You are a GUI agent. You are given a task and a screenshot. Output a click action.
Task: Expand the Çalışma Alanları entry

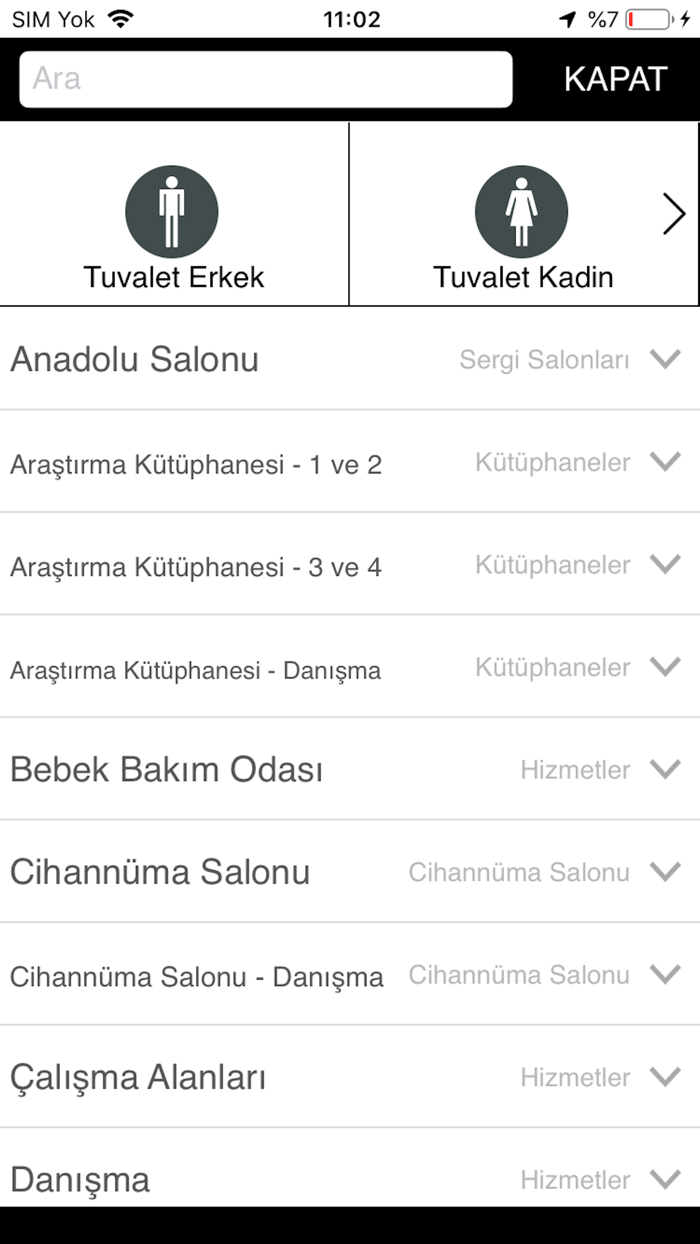pyautogui.click(x=664, y=1078)
